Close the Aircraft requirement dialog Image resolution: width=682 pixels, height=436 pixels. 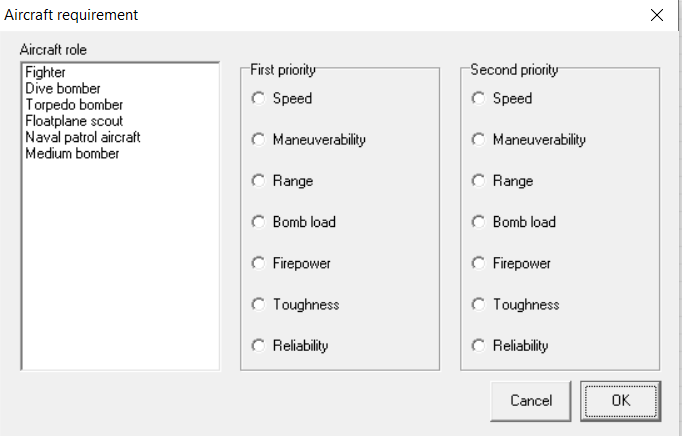pos(657,15)
